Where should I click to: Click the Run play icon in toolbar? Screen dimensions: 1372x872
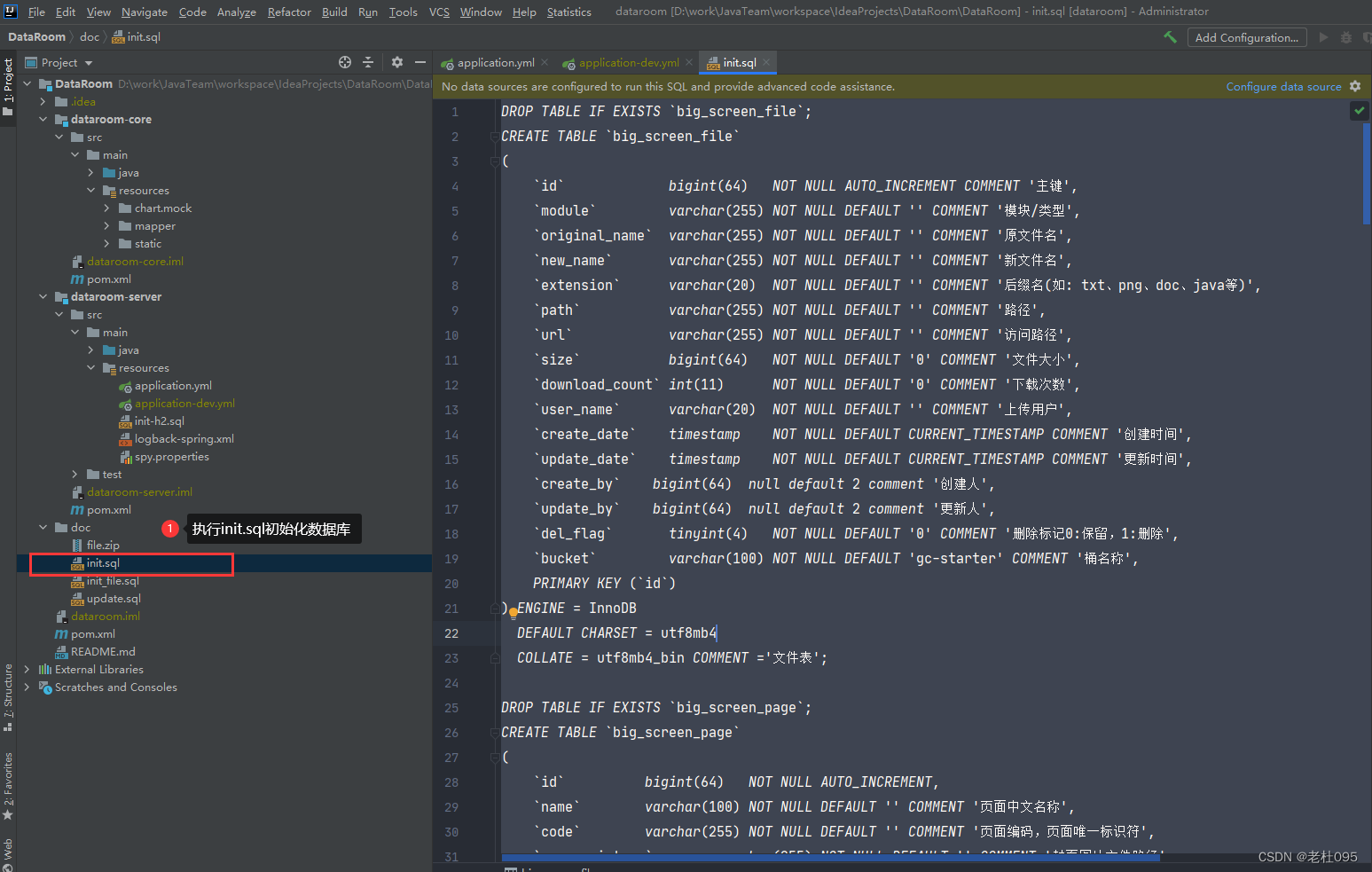1324,37
